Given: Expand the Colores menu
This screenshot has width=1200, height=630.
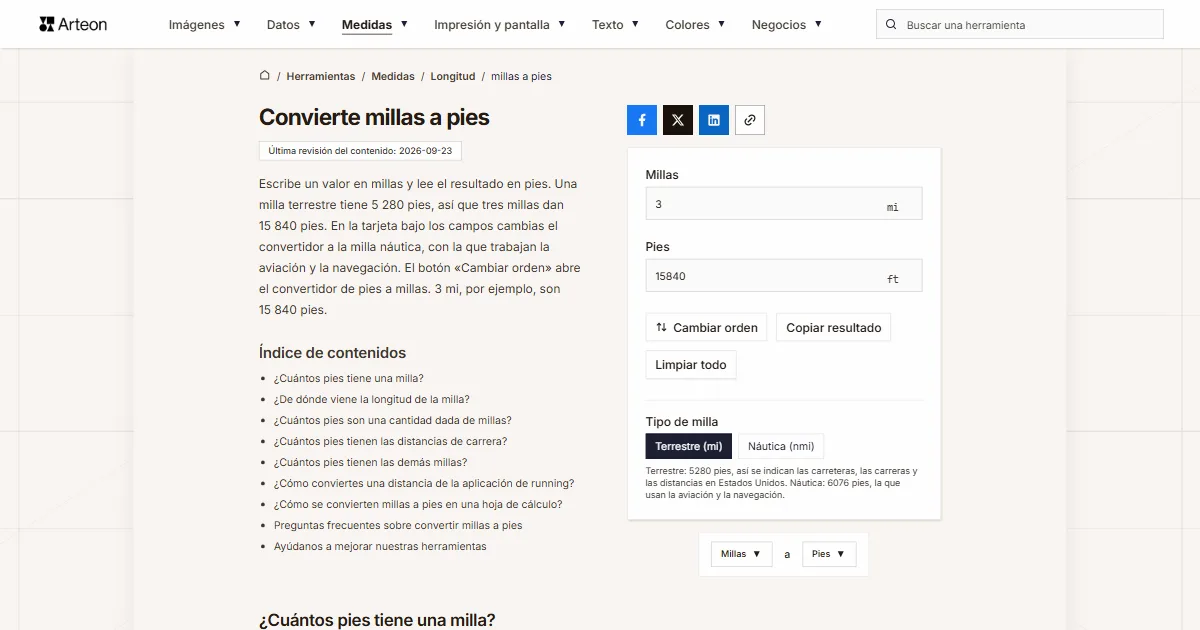Looking at the screenshot, I should (695, 24).
